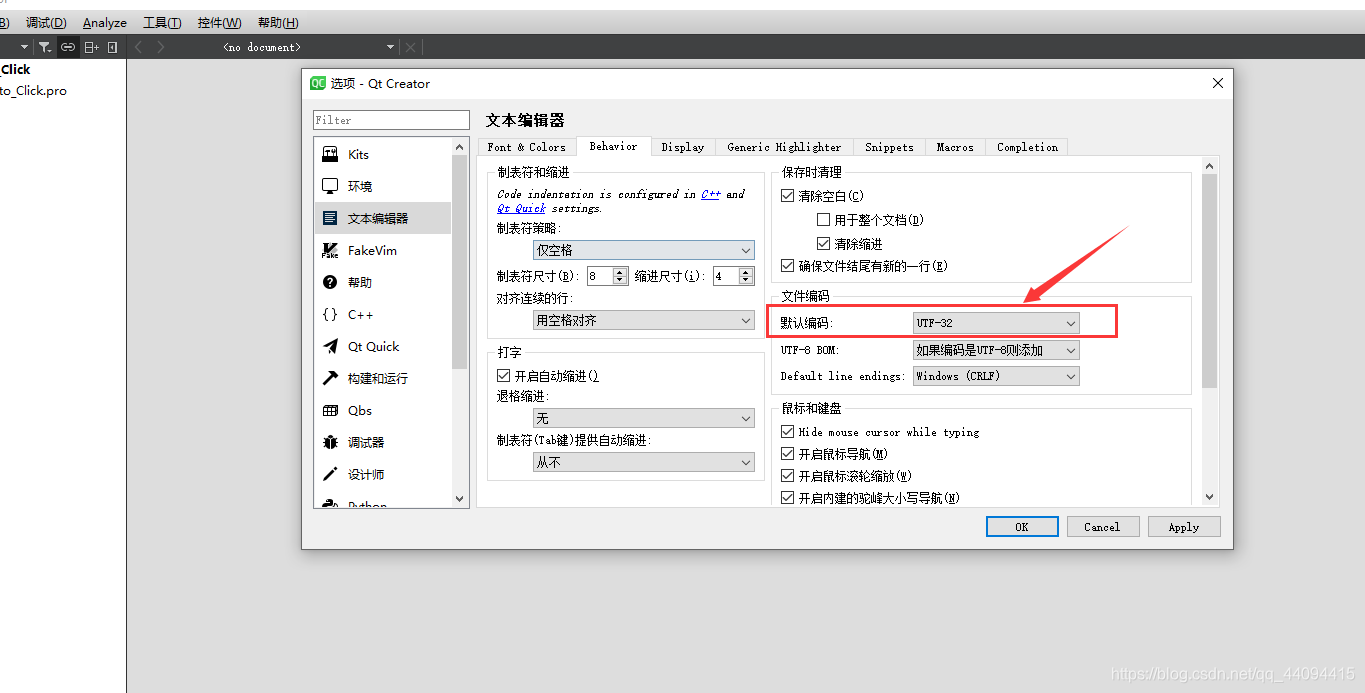Toggle the synchronize-with-editor link icon

(x=68, y=47)
